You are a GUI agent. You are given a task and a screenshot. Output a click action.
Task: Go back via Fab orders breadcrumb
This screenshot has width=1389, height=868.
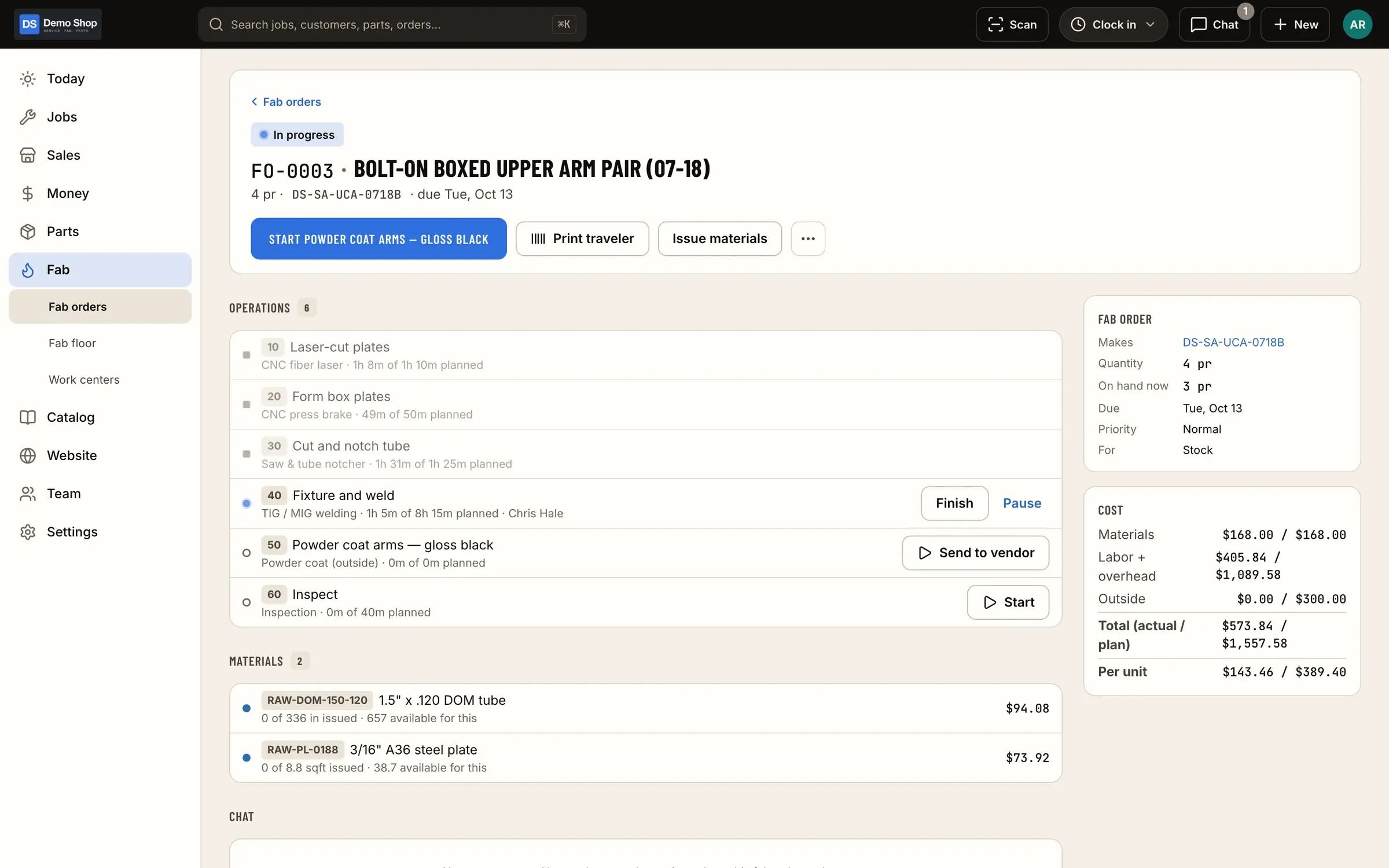click(286, 102)
